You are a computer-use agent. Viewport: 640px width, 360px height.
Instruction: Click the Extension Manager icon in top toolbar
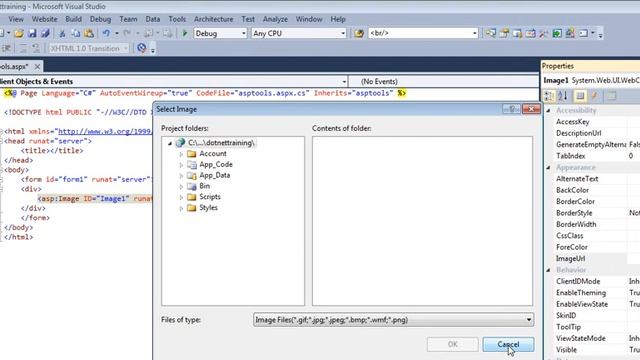(570, 33)
